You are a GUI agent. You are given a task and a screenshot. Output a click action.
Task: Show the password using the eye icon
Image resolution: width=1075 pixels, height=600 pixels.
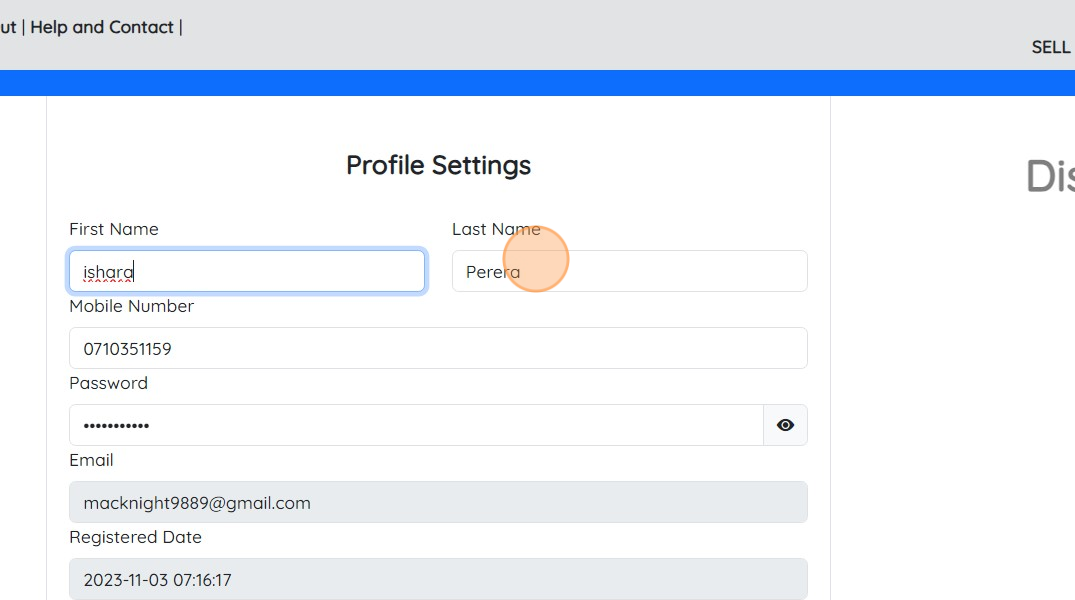tap(785, 425)
